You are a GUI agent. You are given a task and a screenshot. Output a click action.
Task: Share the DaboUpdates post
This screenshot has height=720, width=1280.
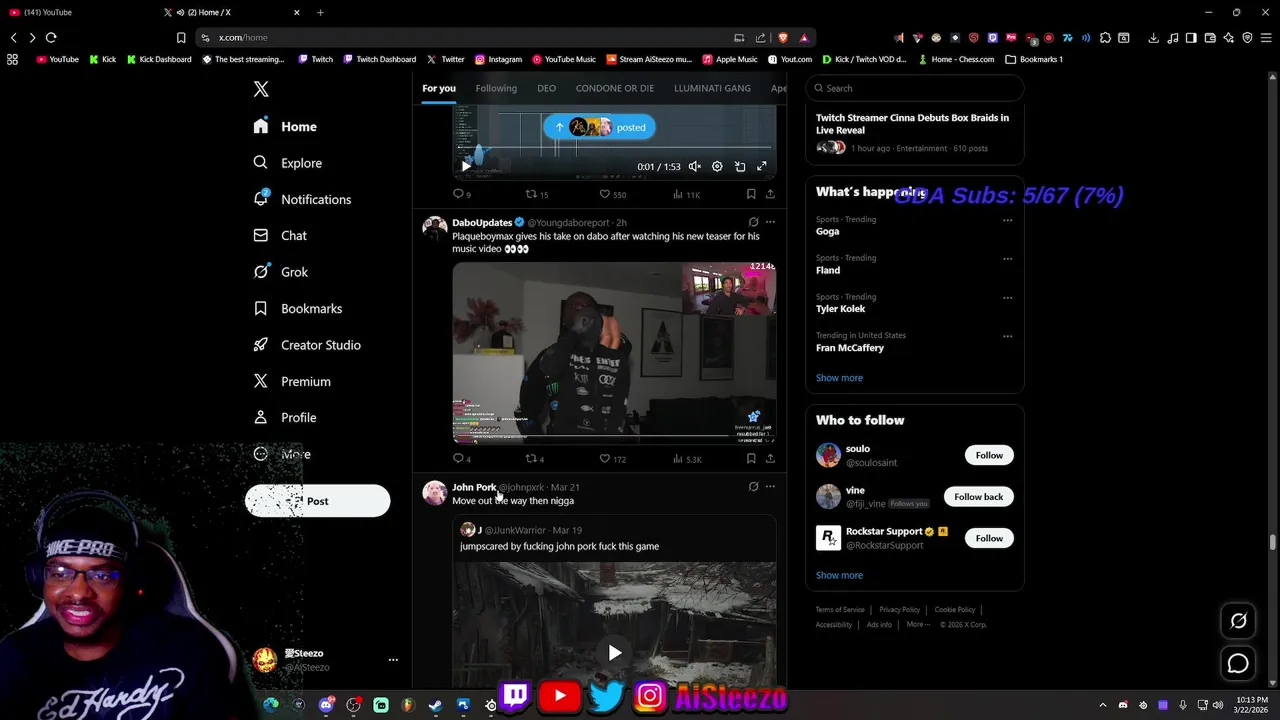770,459
